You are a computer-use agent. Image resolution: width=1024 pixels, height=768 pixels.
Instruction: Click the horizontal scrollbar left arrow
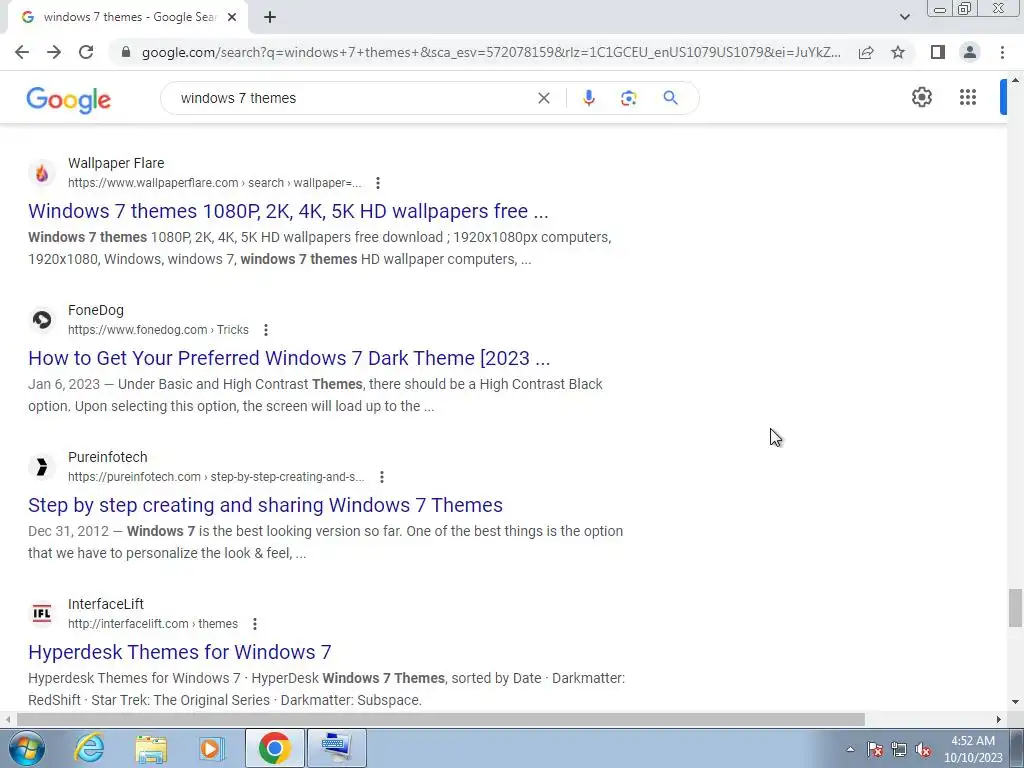7,719
